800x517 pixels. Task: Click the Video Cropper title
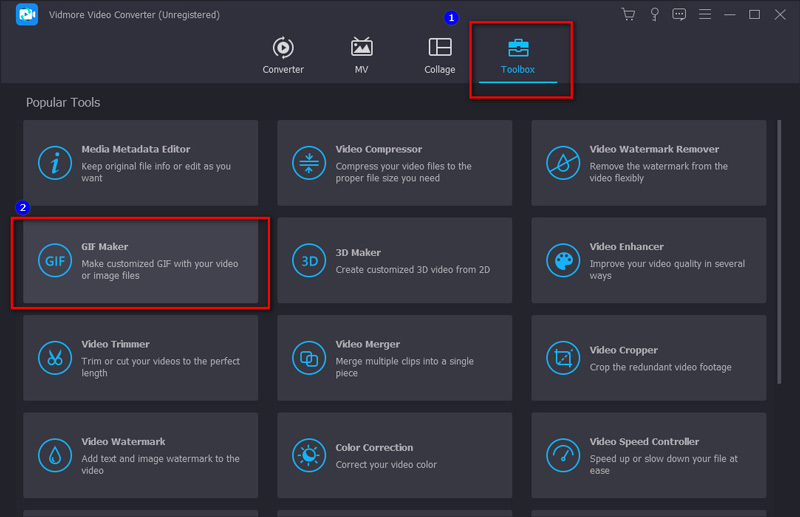tap(623, 350)
